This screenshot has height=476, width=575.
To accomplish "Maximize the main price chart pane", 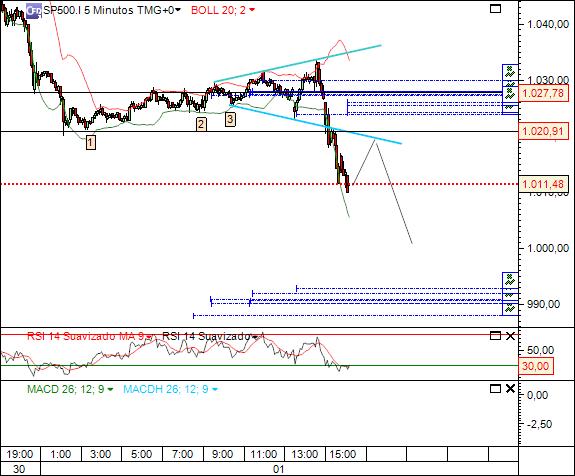I will click(x=495, y=8).
